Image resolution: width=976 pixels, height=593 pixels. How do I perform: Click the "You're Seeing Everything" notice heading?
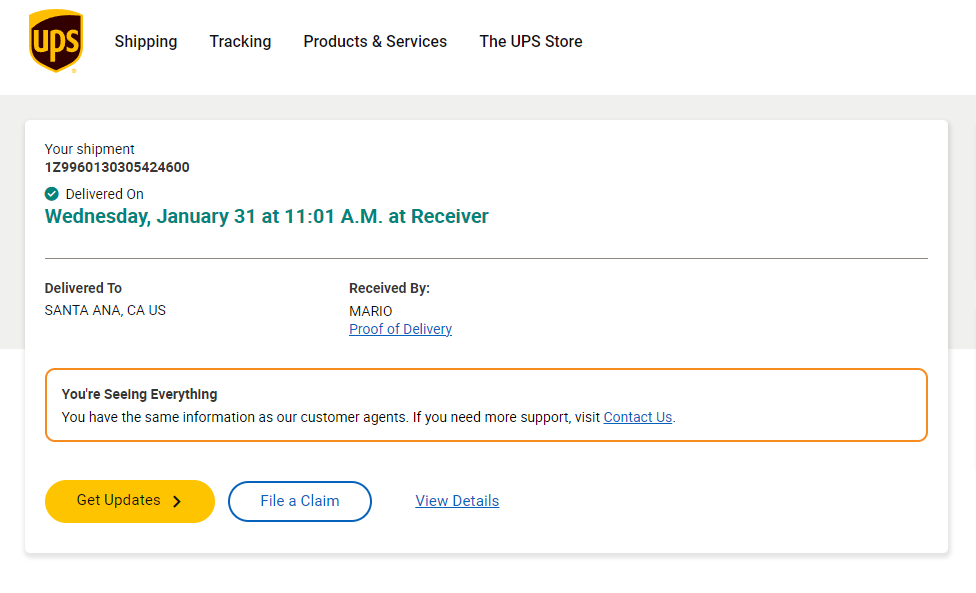(x=139, y=395)
